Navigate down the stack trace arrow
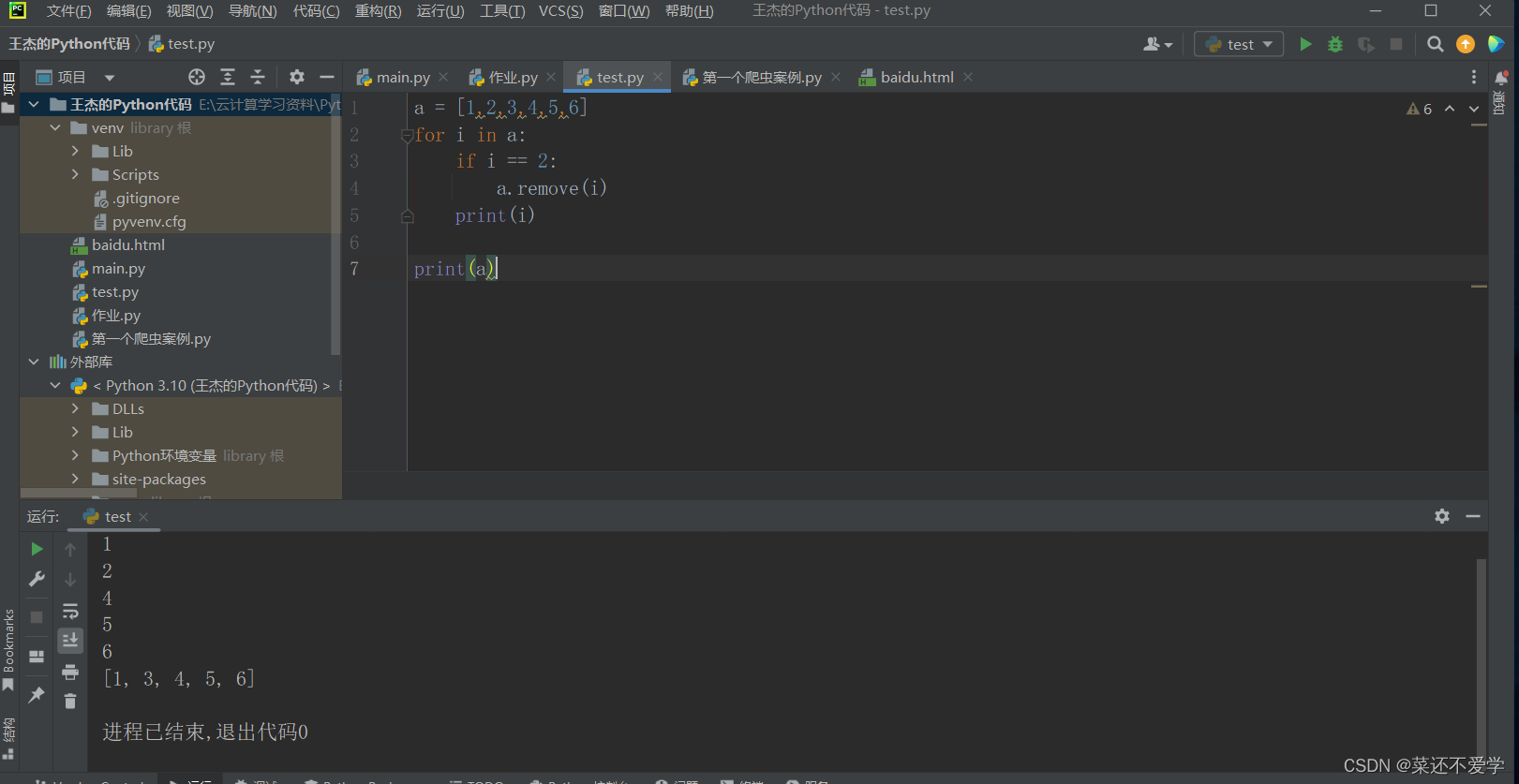 [x=70, y=580]
